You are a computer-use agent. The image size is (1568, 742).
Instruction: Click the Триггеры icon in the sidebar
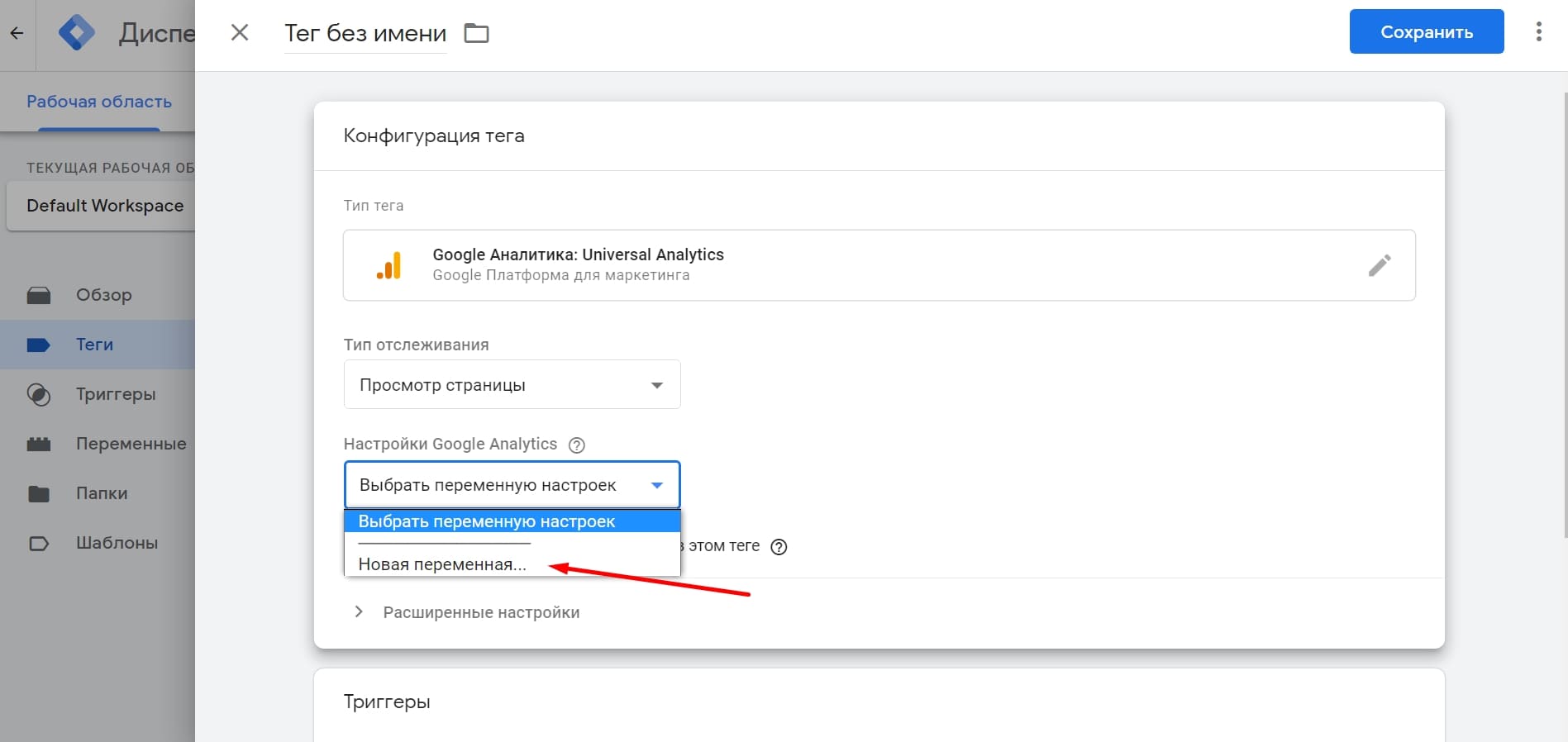pos(39,395)
